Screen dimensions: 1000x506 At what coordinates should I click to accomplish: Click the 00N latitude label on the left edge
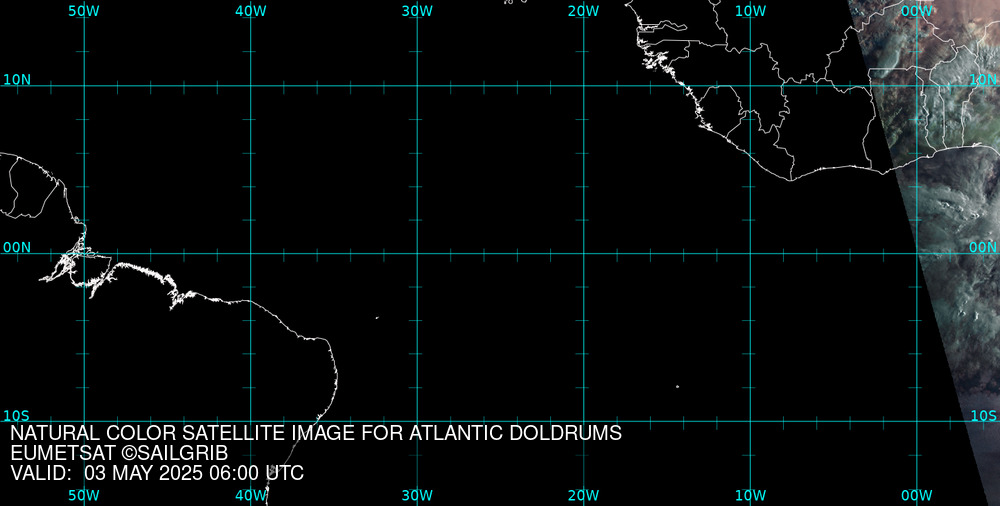pyautogui.click(x=17, y=248)
